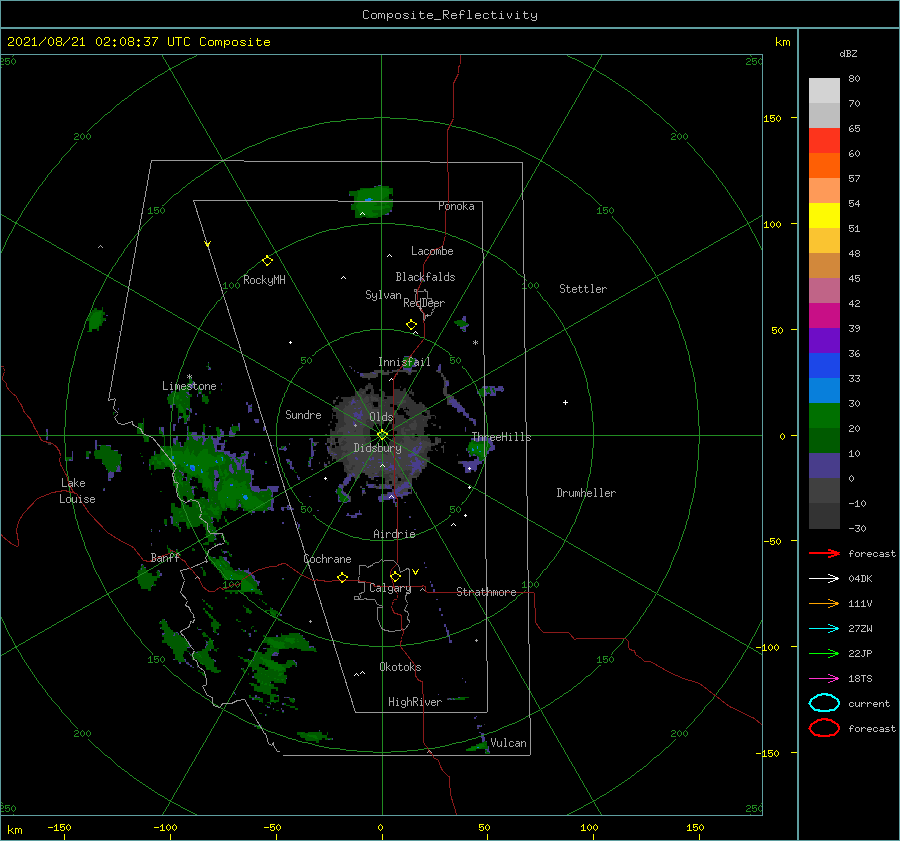Select the bright green 20–30 dBZ swatch
Image resolution: width=900 pixels, height=841 pixels.
[x=824, y=416]
